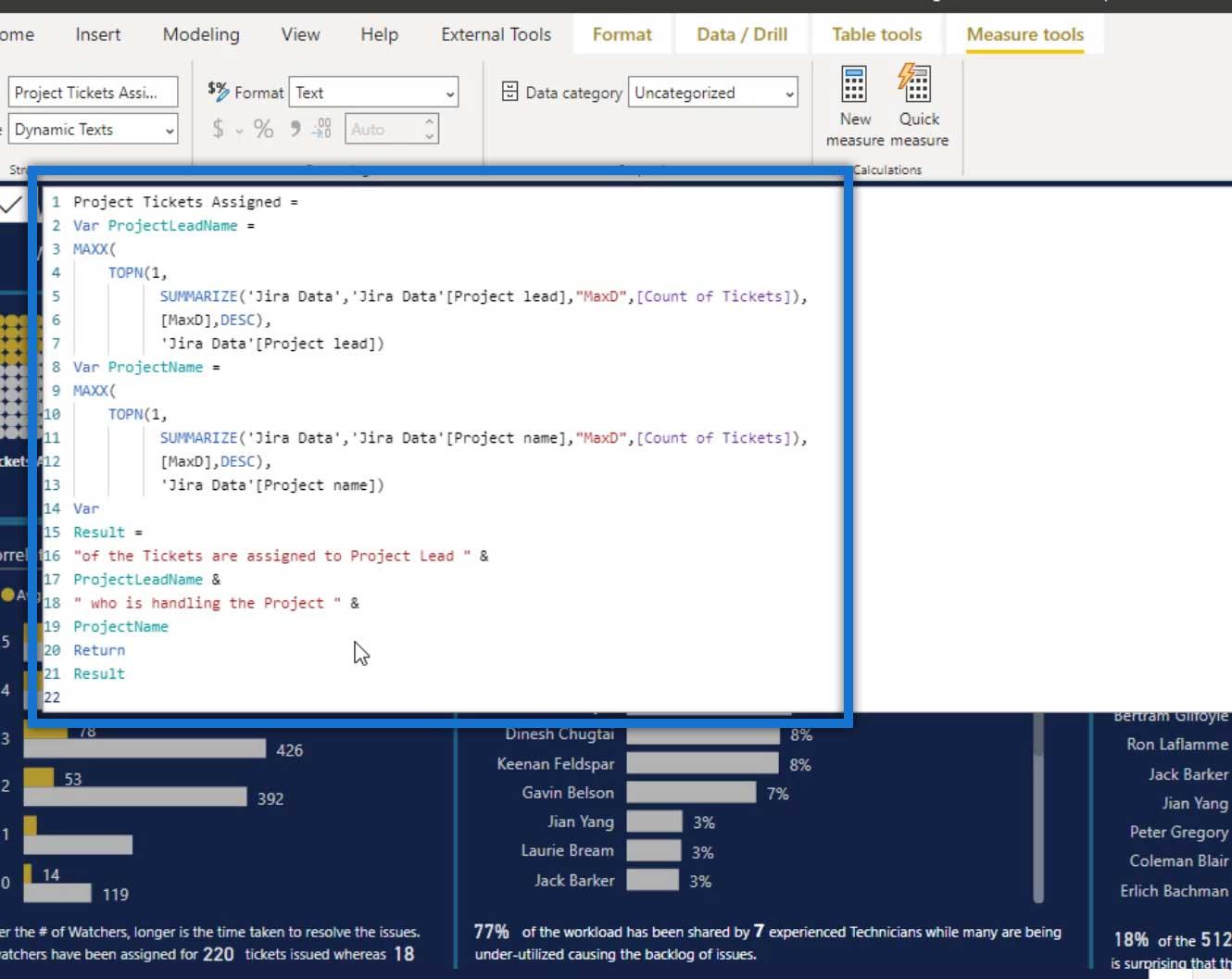Click the decimal places icon
The height and width of the screenshot is (979, 1232).
click(321, 130)
